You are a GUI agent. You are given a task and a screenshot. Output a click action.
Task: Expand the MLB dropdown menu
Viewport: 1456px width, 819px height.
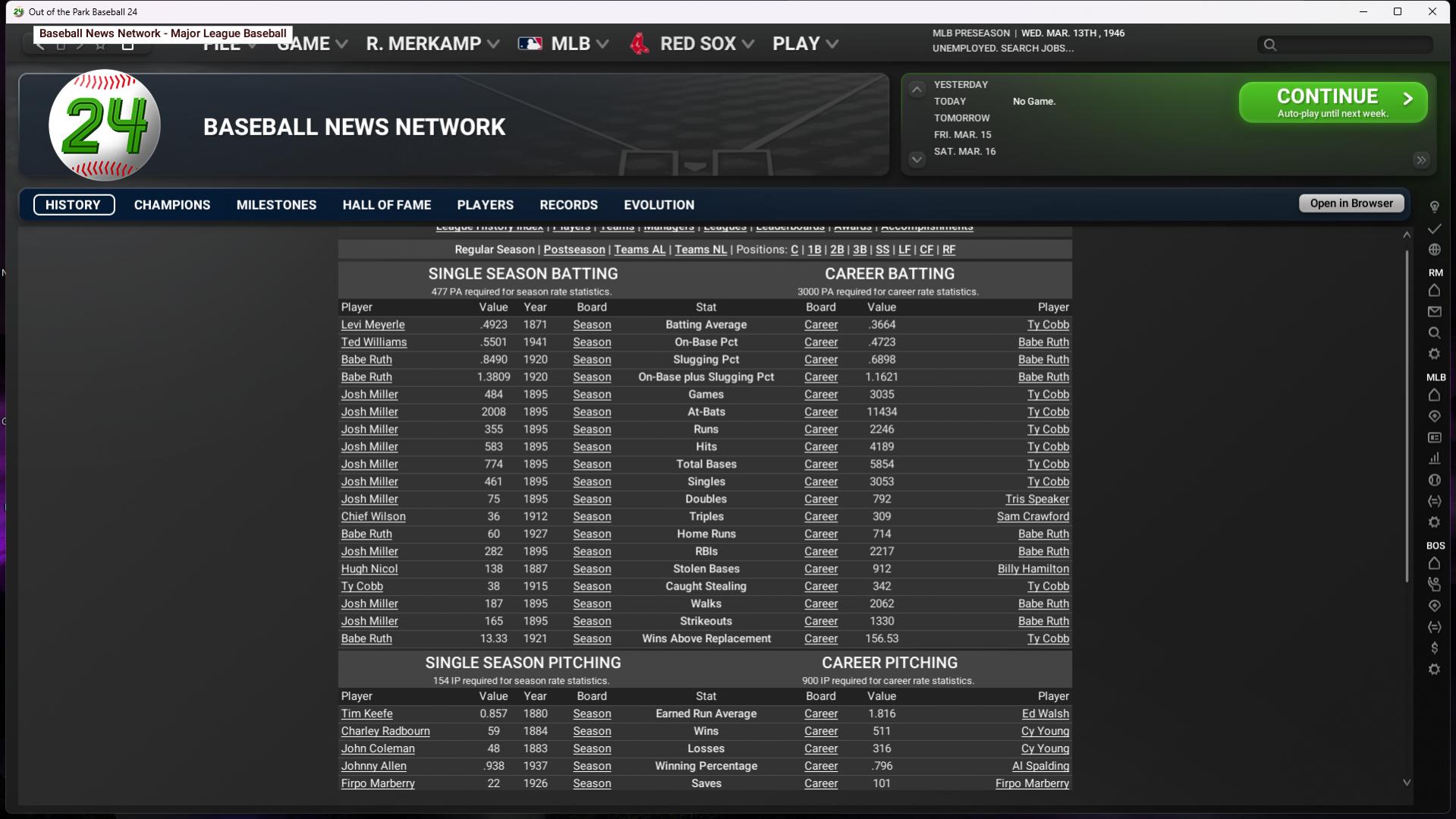pos(570,44)
